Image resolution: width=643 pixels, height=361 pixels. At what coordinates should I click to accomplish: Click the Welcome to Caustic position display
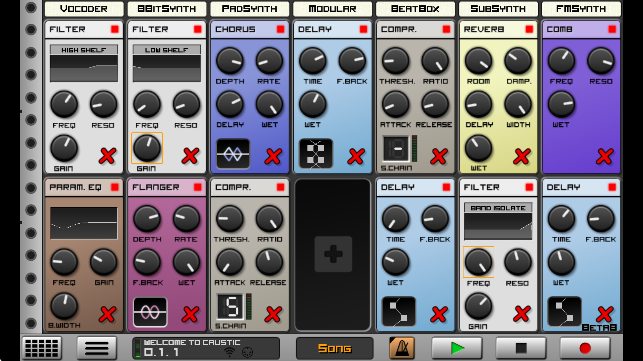206,348
